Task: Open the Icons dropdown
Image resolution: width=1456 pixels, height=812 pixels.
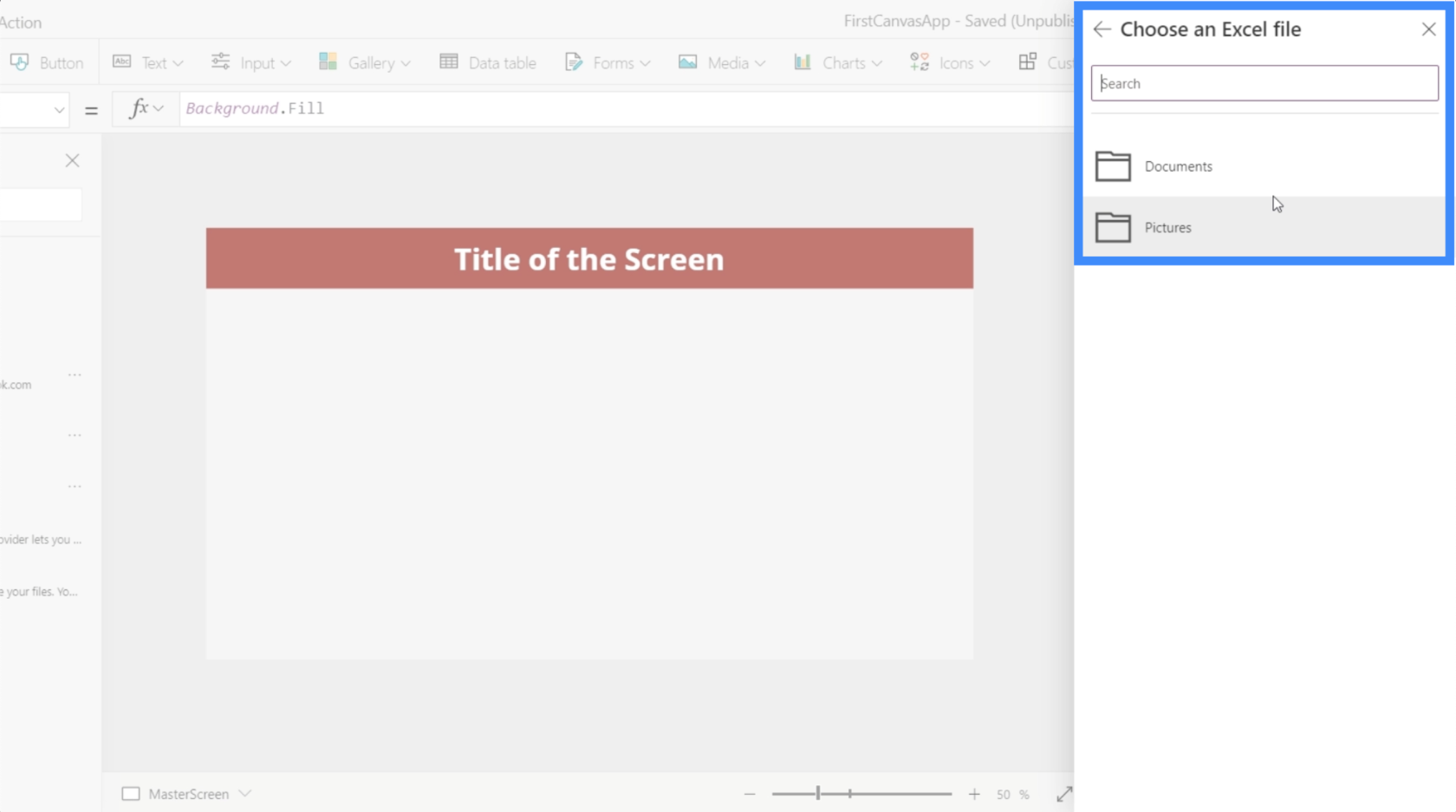Action: (x=950, y=62)
